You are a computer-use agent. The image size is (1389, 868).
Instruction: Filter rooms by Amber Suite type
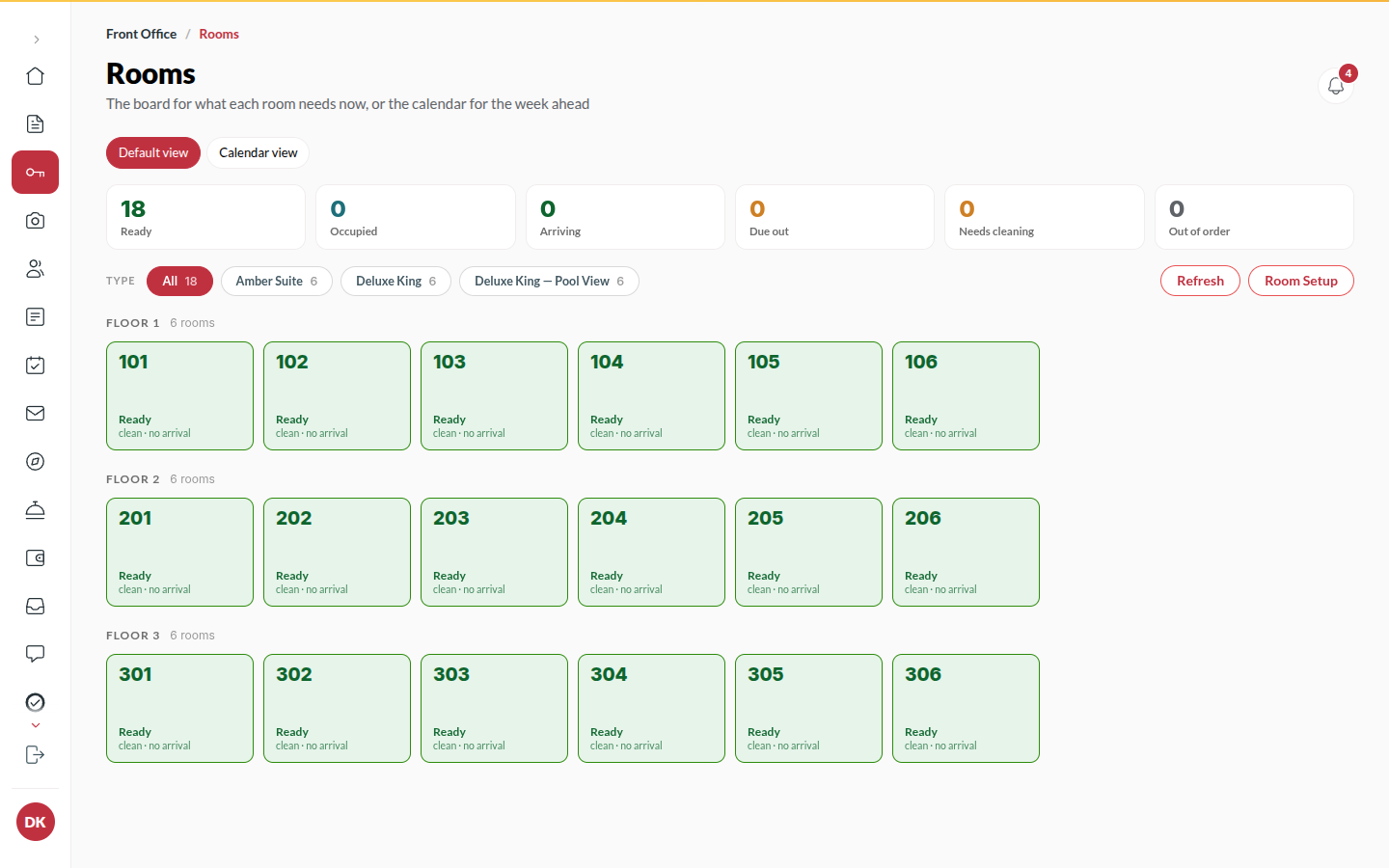click(x=277, y=281)
